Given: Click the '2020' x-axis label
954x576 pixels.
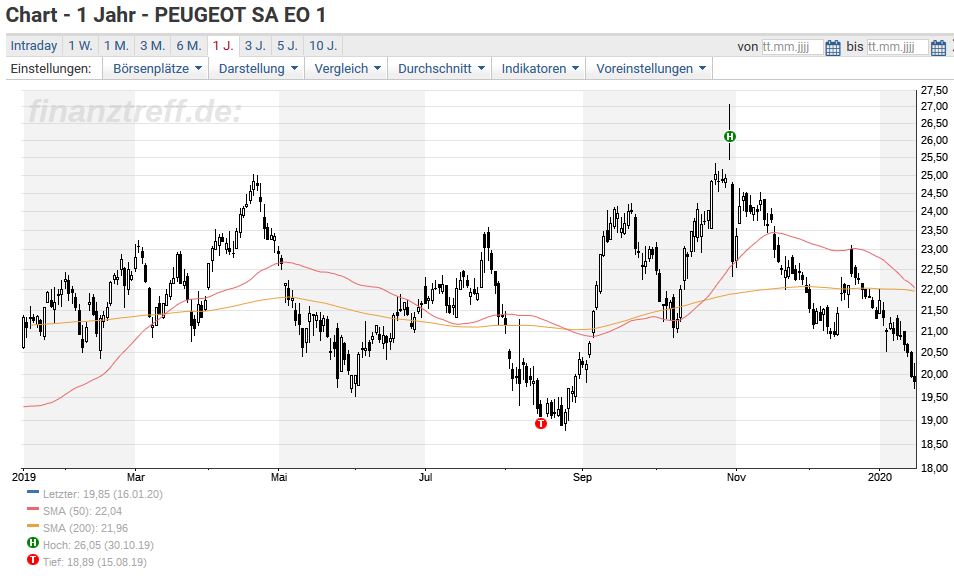Looking at the screenshot, I should 880,477.
